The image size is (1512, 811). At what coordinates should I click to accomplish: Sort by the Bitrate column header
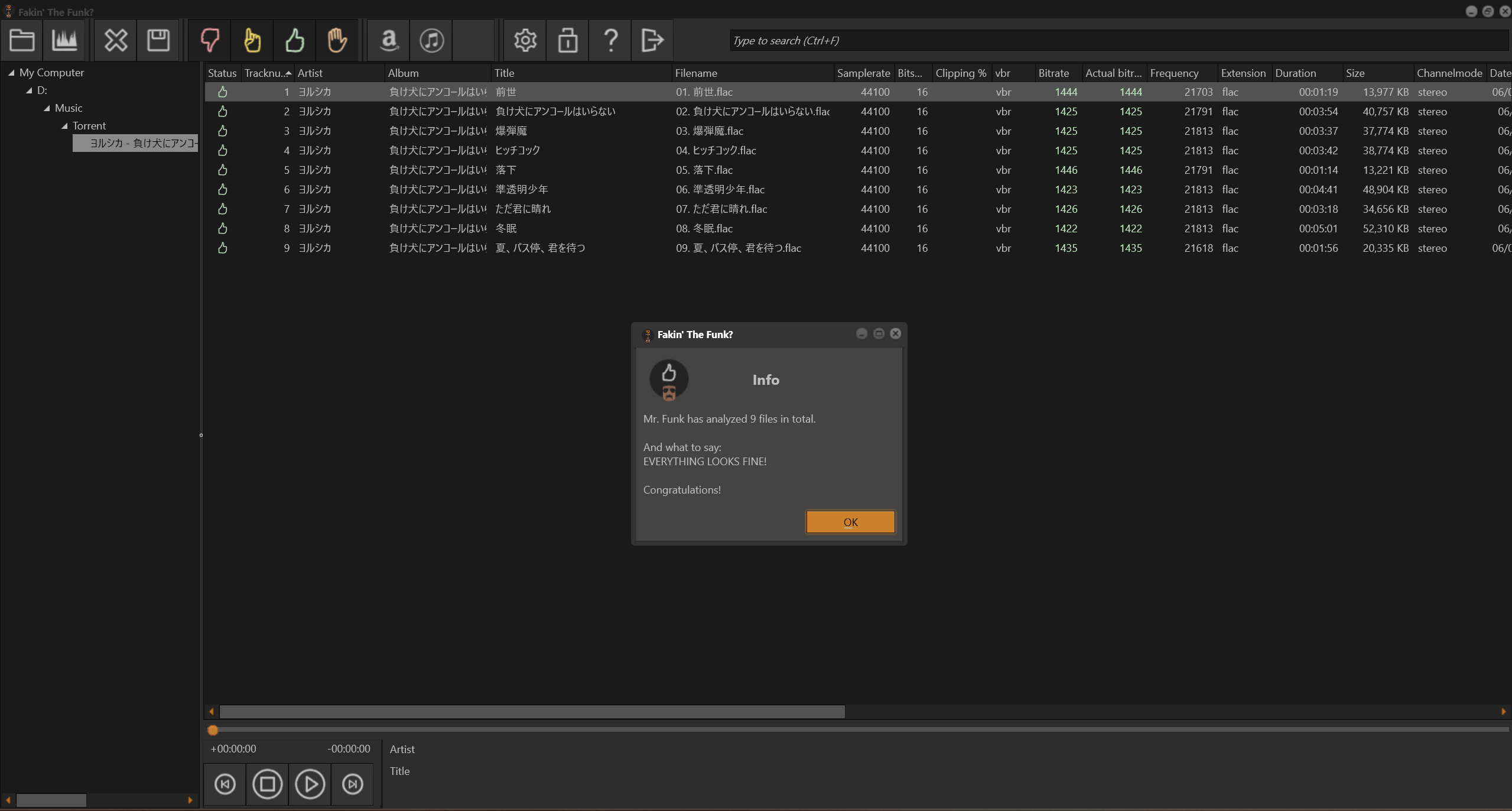point(1053,73)
